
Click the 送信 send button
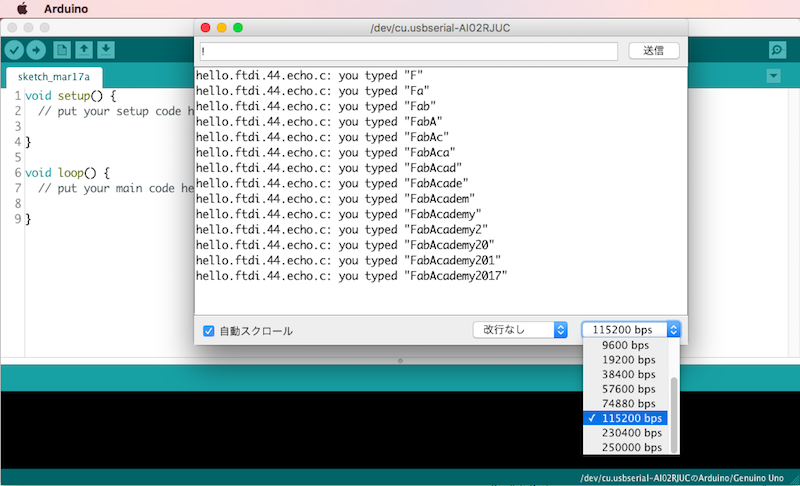click(654, 50)
